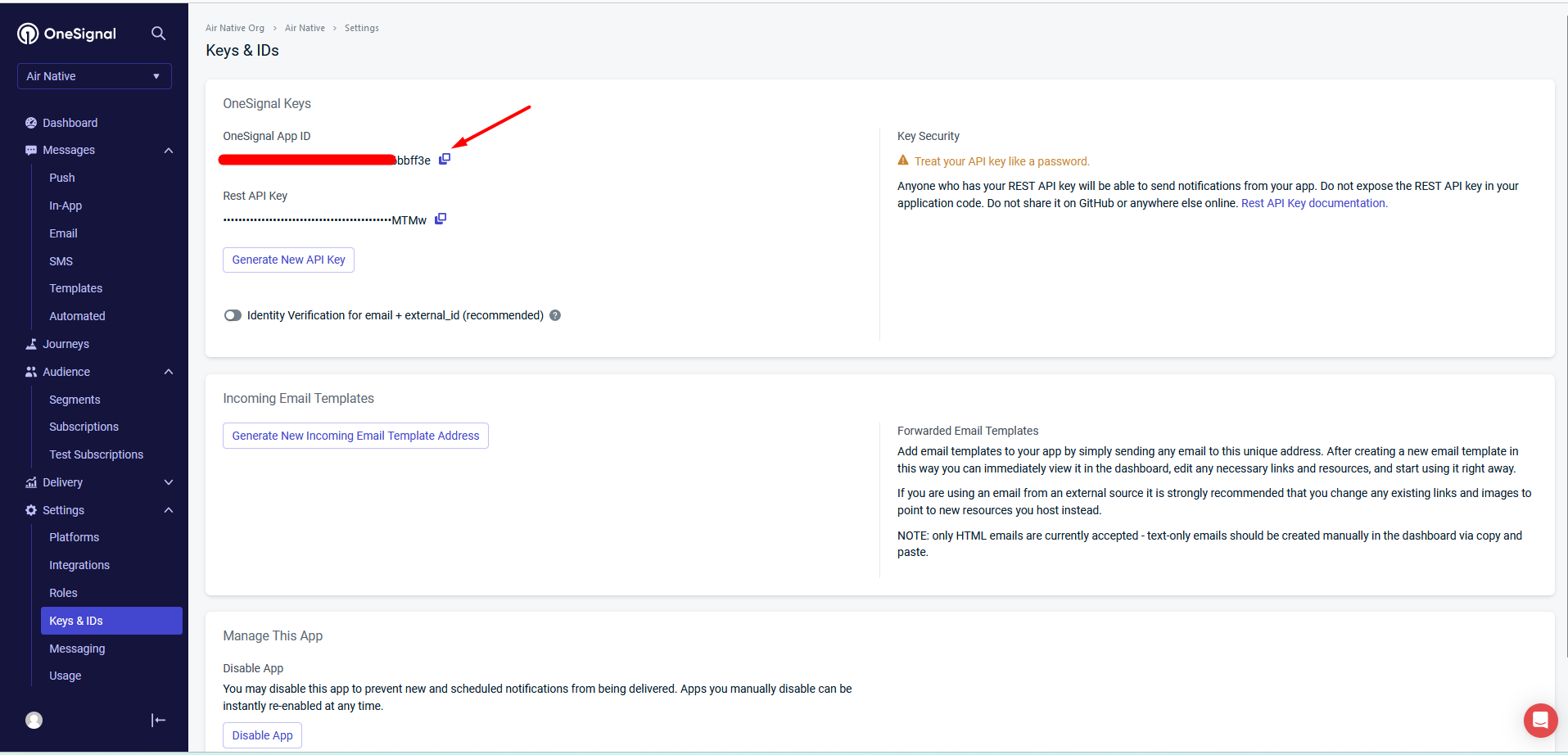This screenshot has width=1568, height=755.
Task: Open message Templates
Action: [75, 288]
